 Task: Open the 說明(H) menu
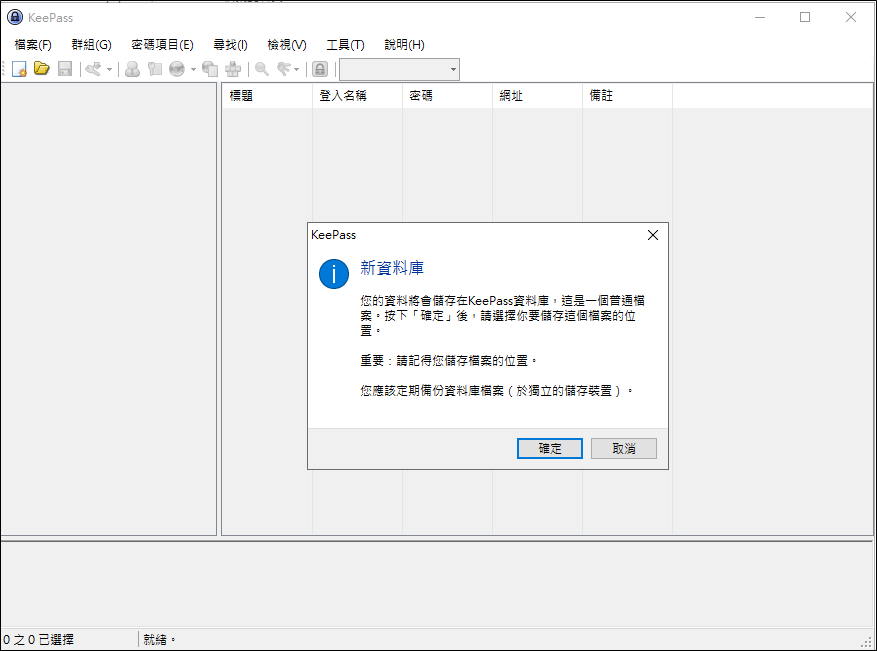tap(404, 45)
